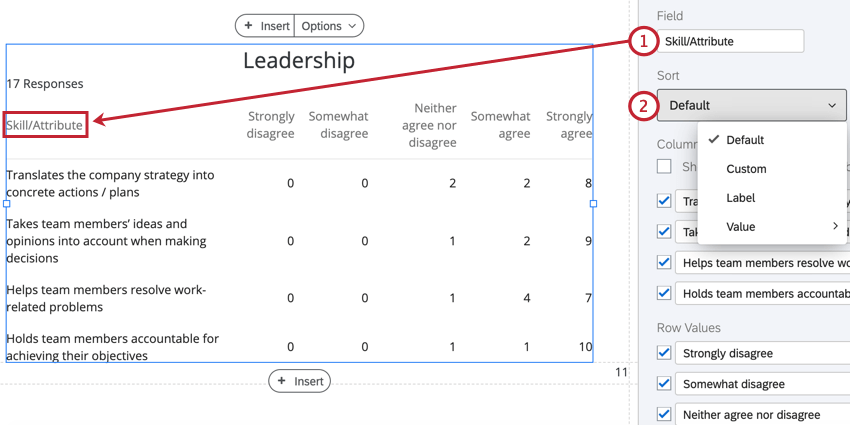This screenshot has height=425, width=850.
Task: Click the Skill/Attribute table header
Action: point(45,125)
